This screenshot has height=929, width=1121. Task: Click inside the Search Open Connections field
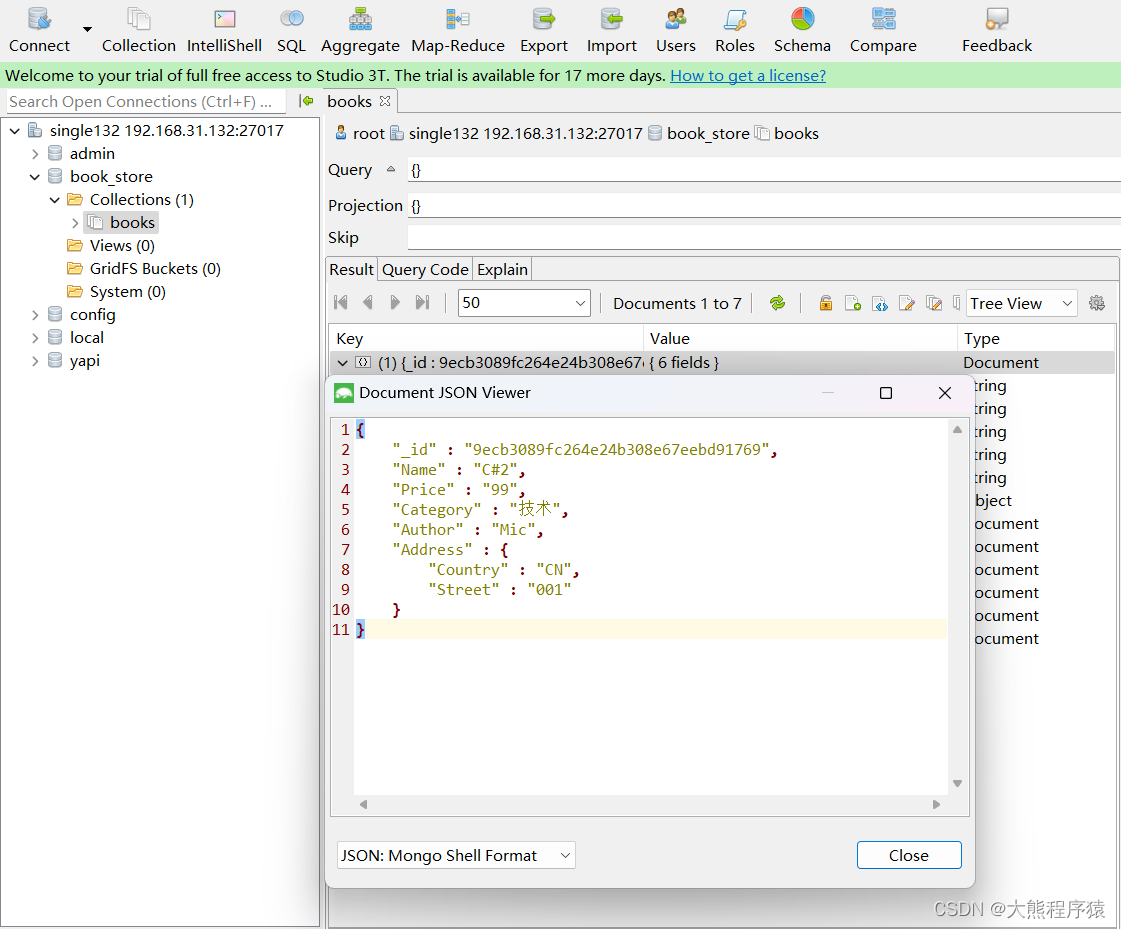[140, 101]
